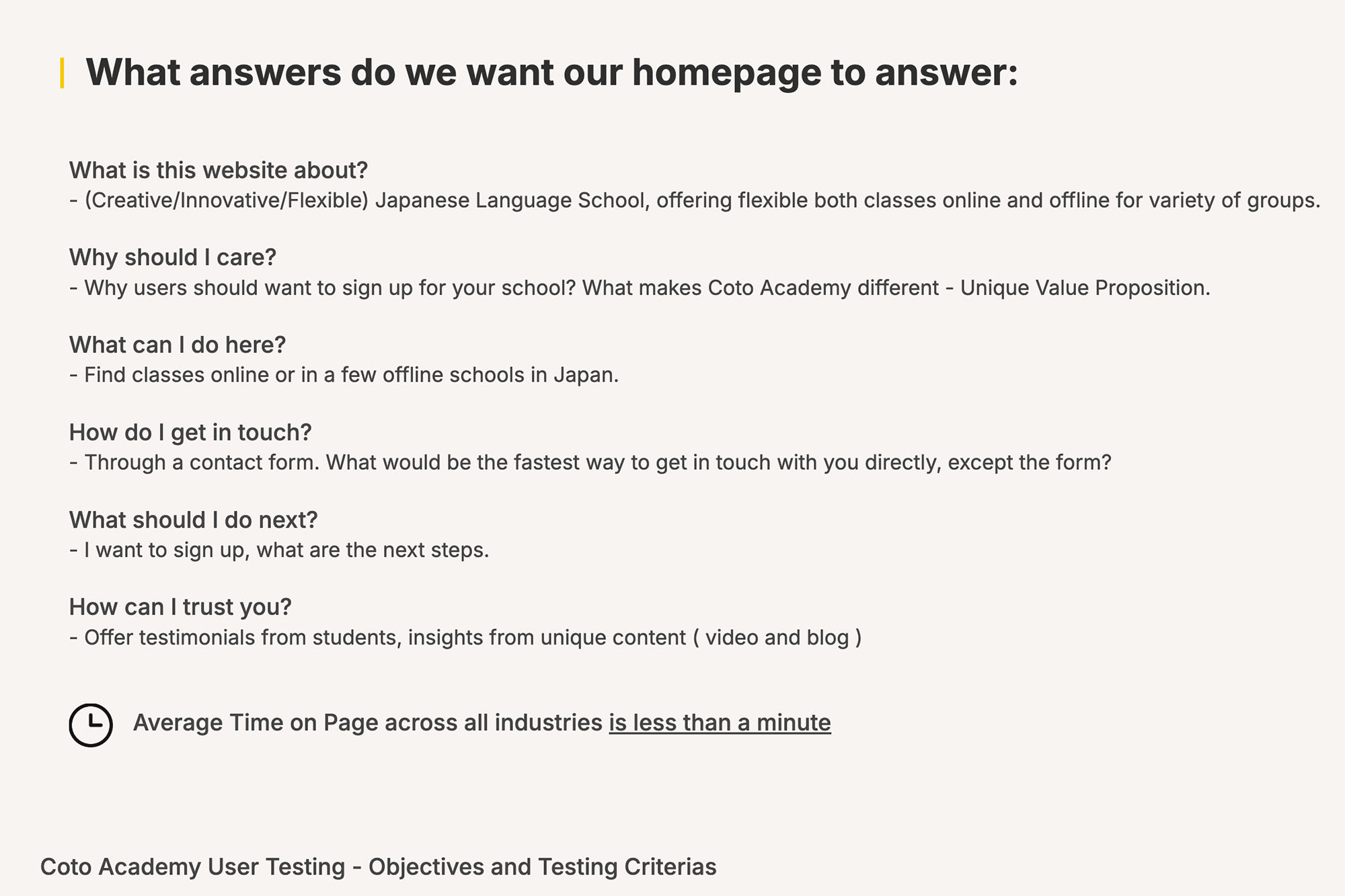Click the yellow accent bar beside title
This screenshot has width=1345, height=896.
tap(63, 73)
